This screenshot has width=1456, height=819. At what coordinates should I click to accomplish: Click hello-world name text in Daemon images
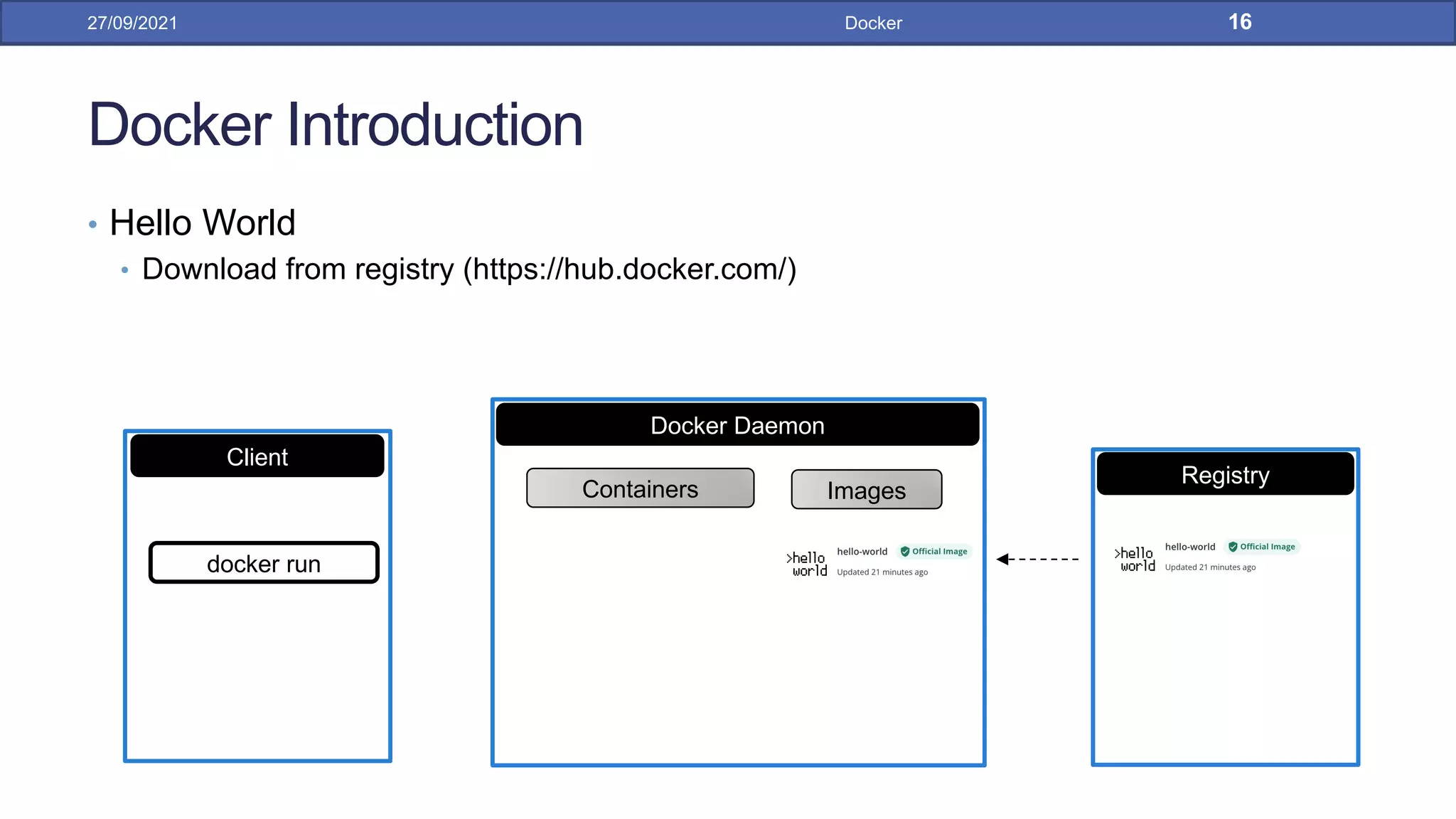point(862,552)
